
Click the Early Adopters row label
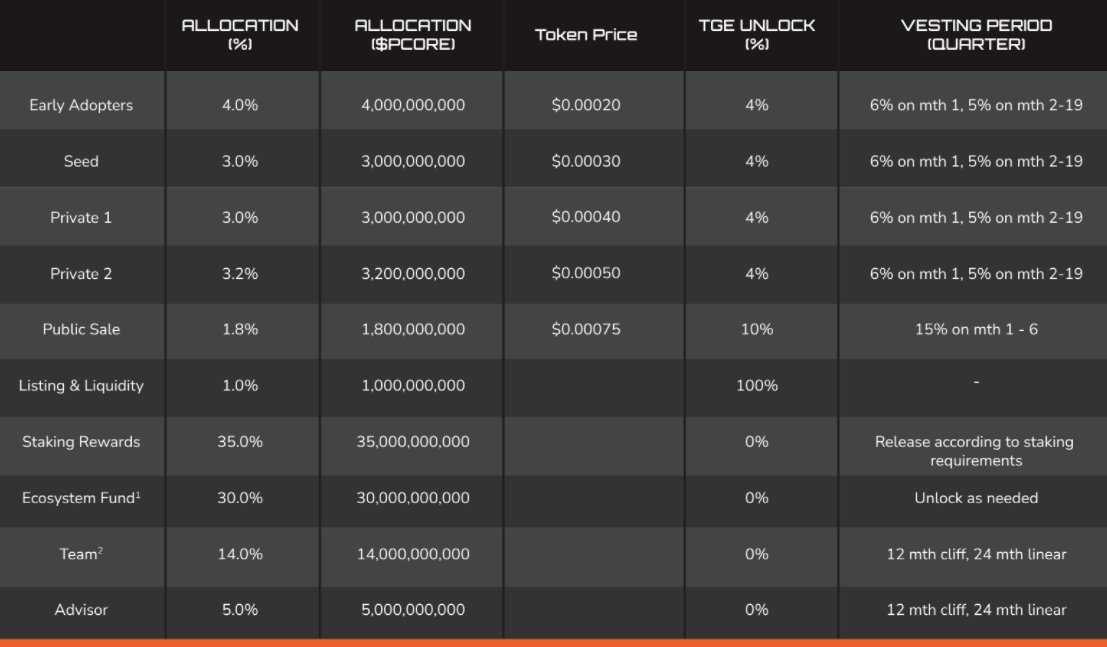click(x=81, y=105)
